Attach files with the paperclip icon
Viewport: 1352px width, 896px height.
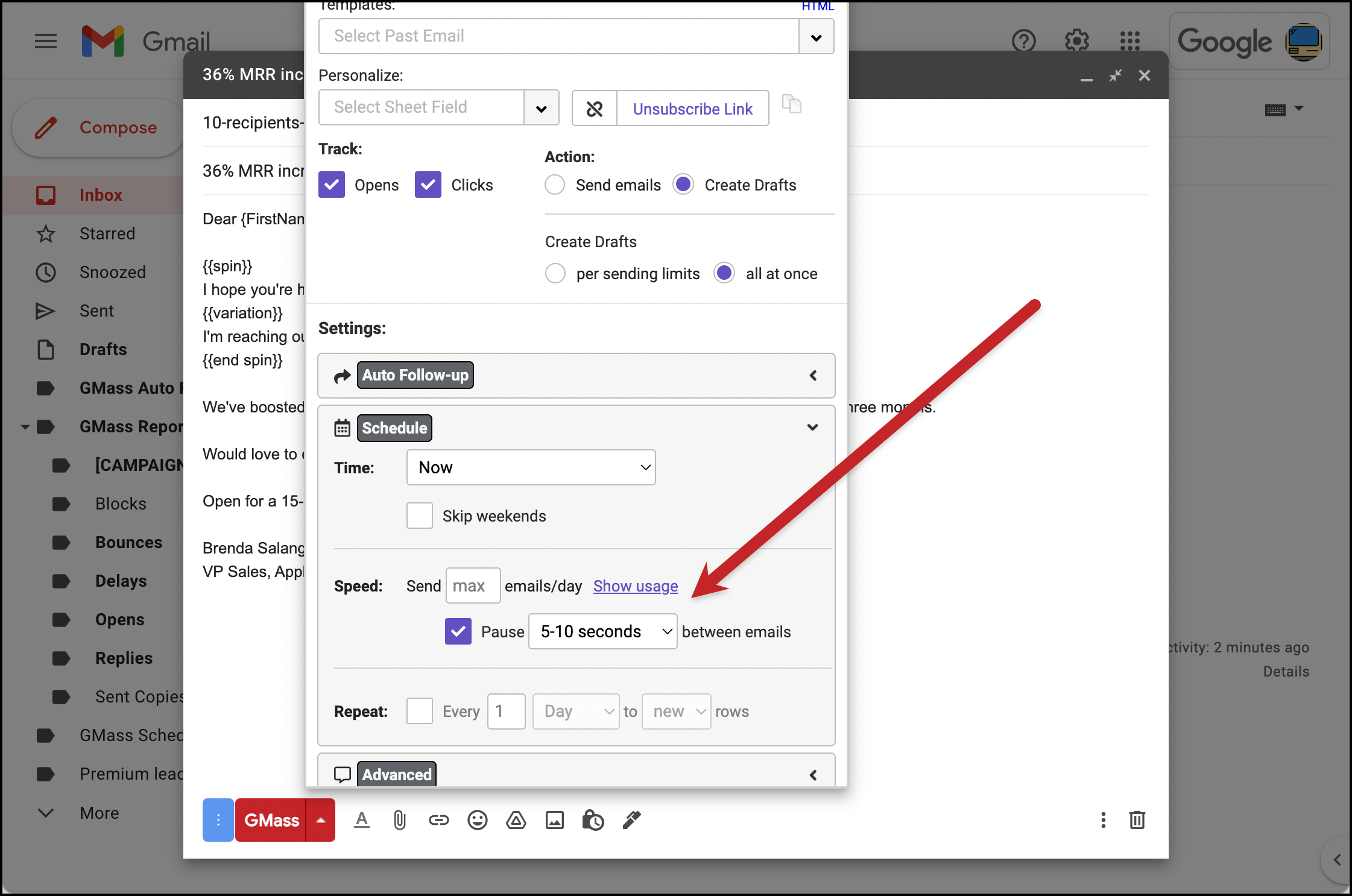pos(399,820)
